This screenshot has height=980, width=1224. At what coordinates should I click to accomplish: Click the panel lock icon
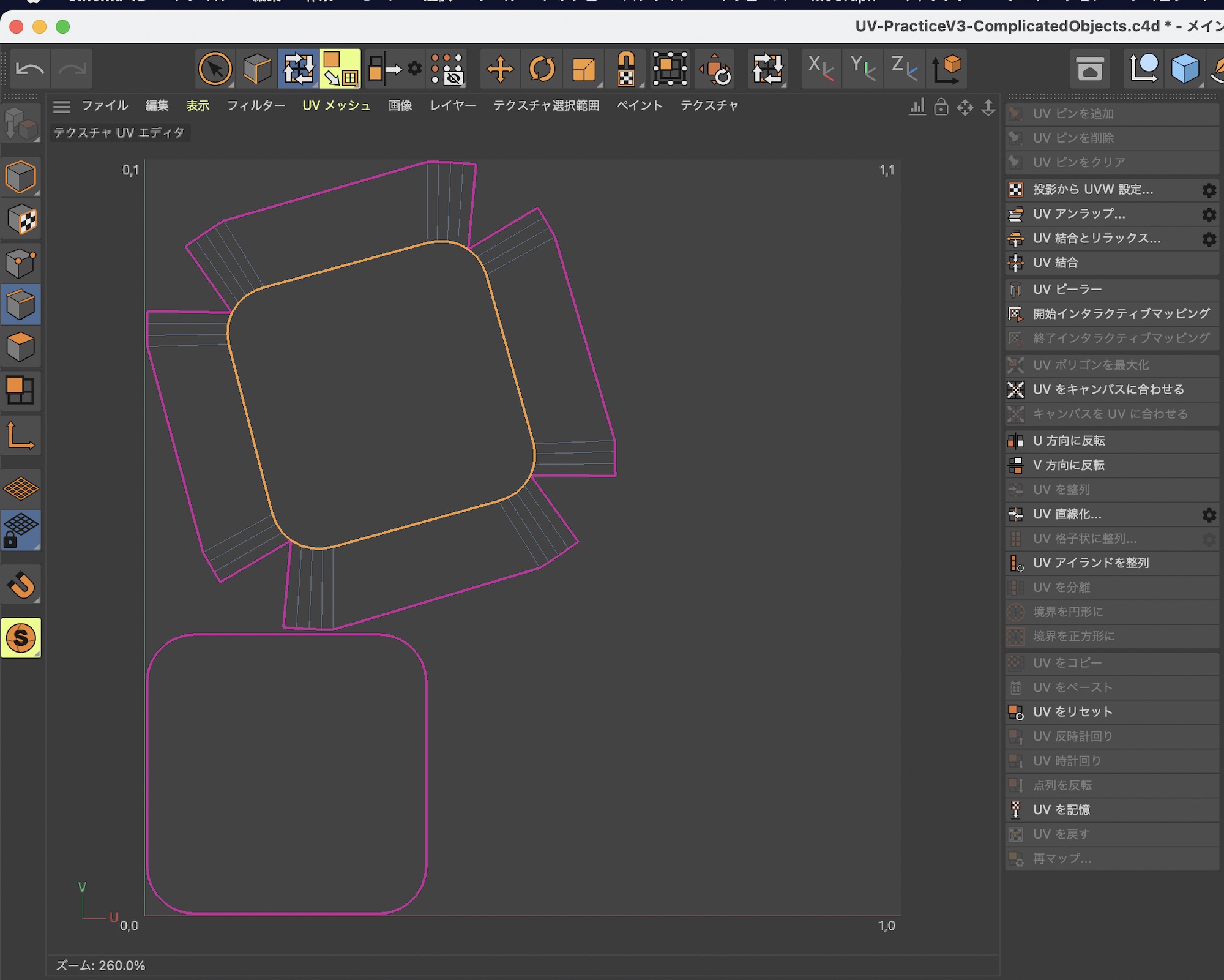(941, 107)
